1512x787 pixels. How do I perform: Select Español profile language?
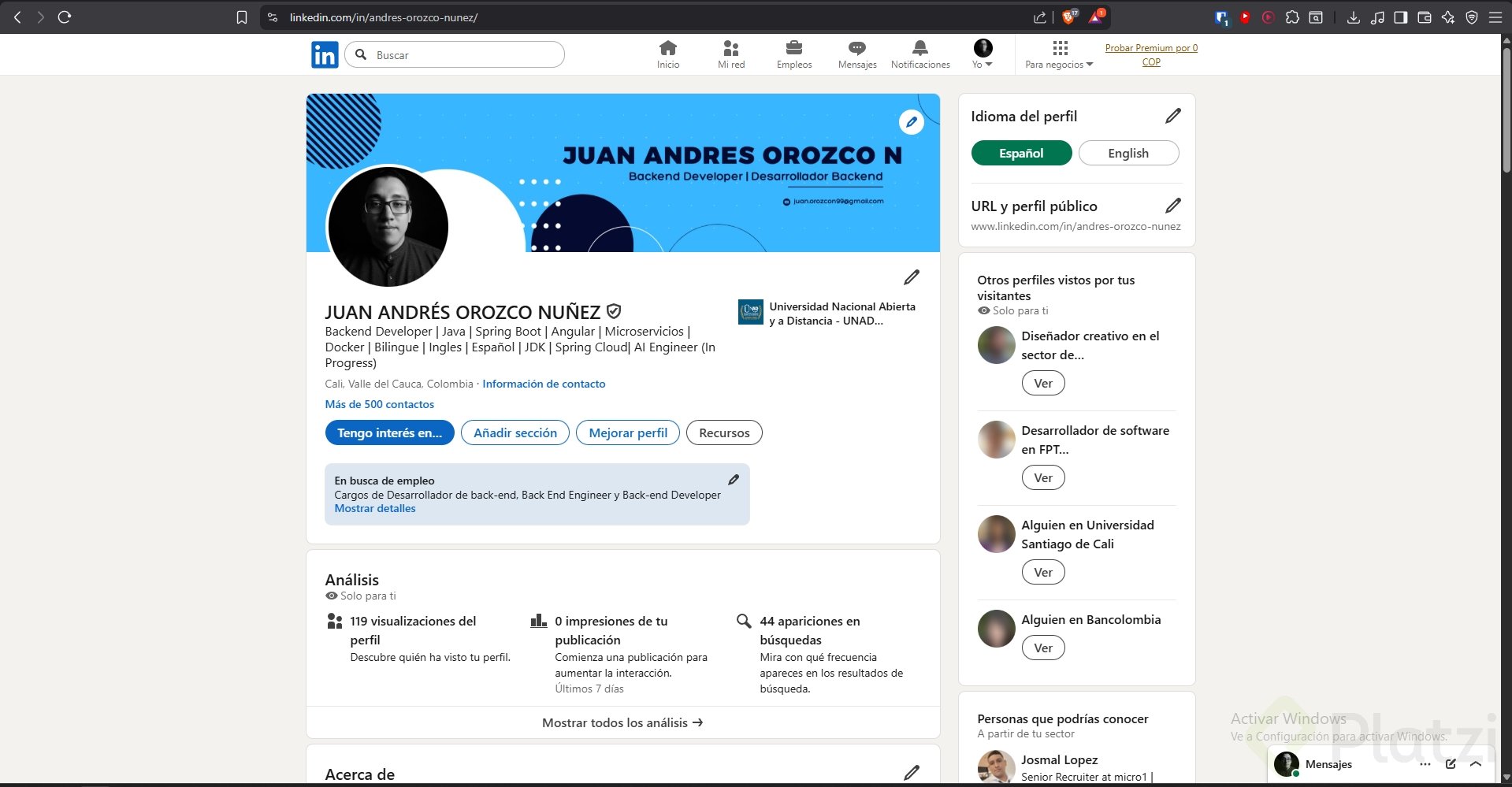(x=1021, y=153)
